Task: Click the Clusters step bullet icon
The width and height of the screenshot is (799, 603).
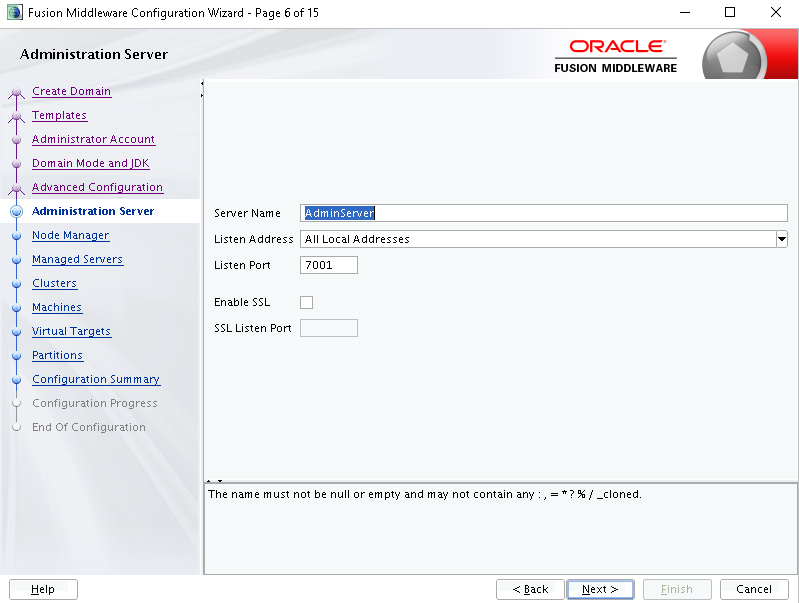Action: click(16, 283)
